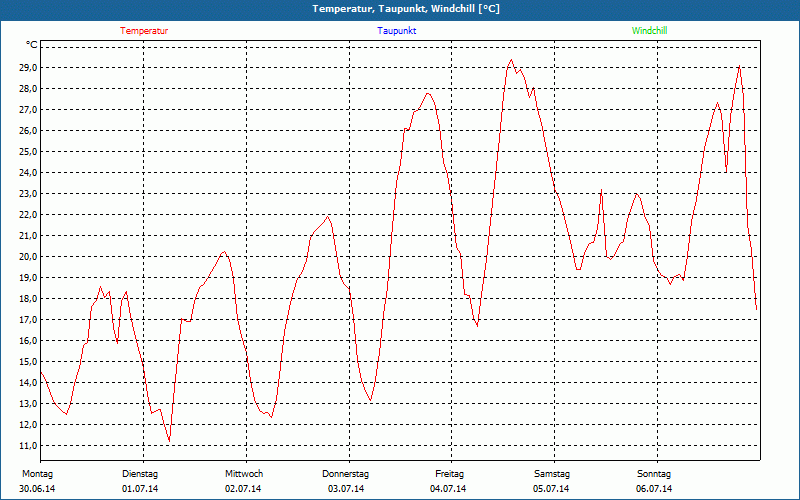800x500 pixels.
Task: Select the °C axis unit label
Action: (32, 45)
